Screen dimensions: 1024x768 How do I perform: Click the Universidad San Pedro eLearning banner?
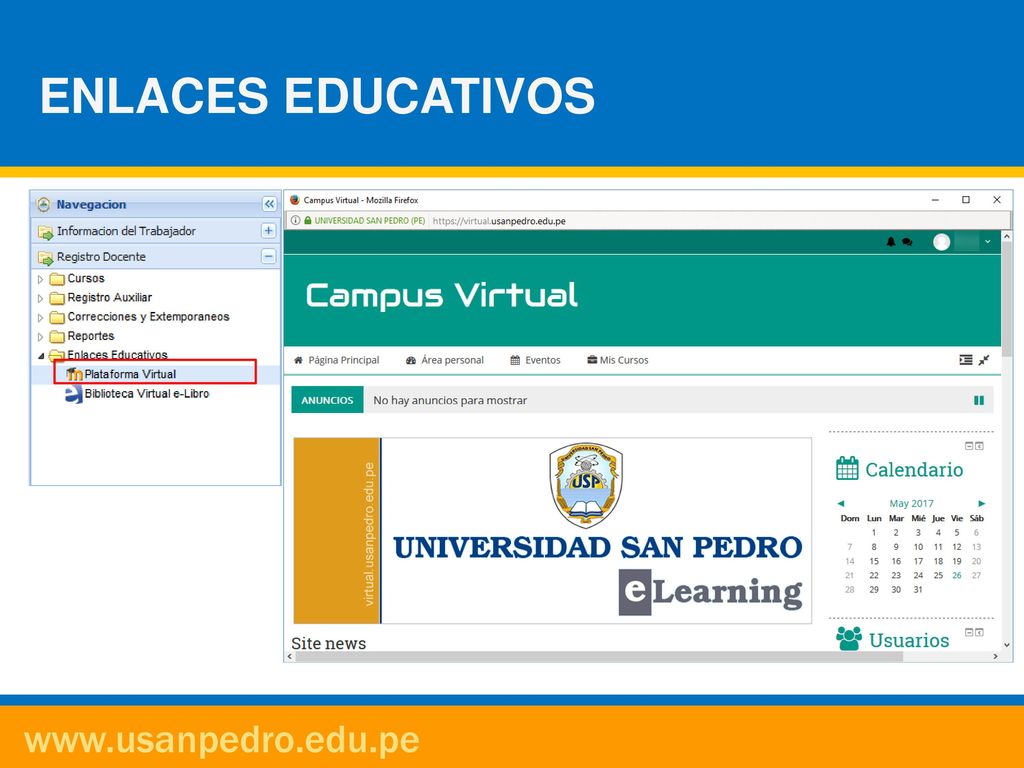(552, 530)
